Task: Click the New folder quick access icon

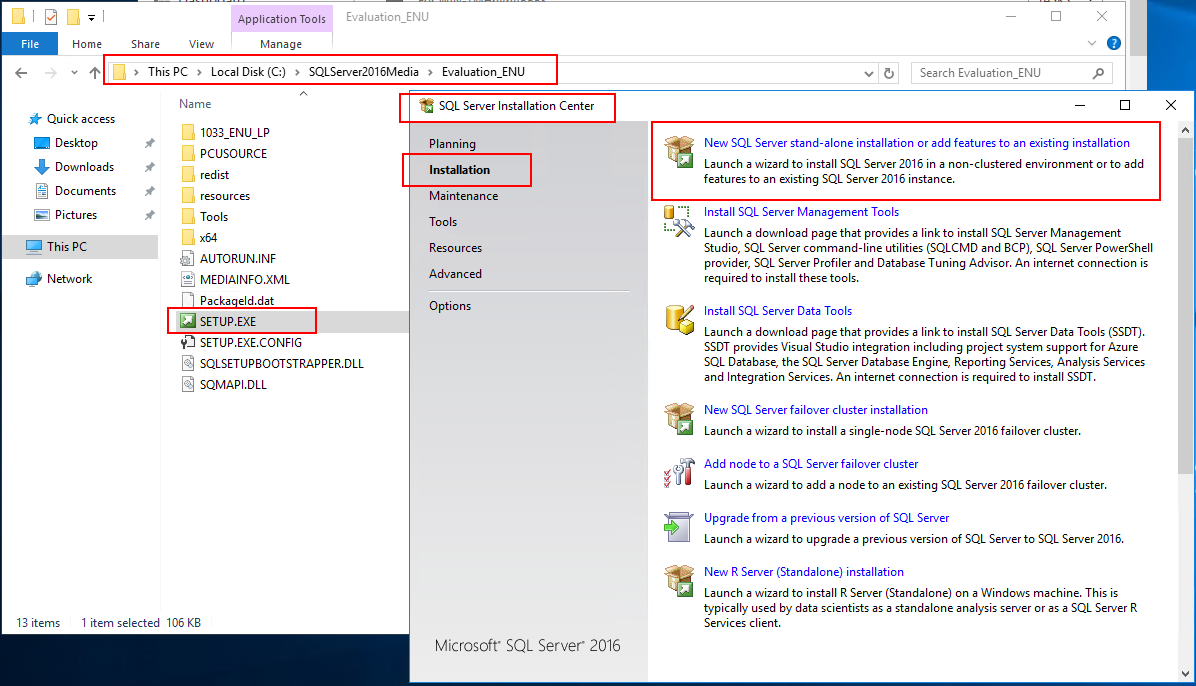Action: coord(73,16)
